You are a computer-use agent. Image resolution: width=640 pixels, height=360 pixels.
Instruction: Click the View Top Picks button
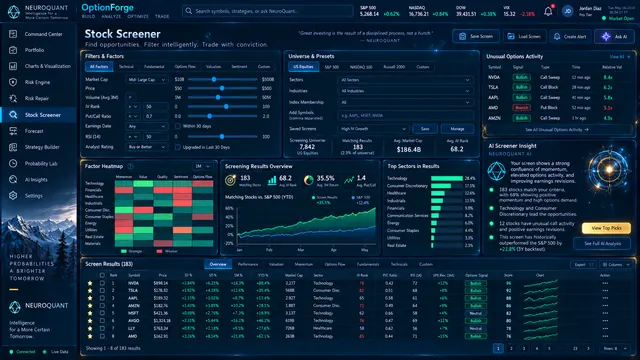coord(606,228)
